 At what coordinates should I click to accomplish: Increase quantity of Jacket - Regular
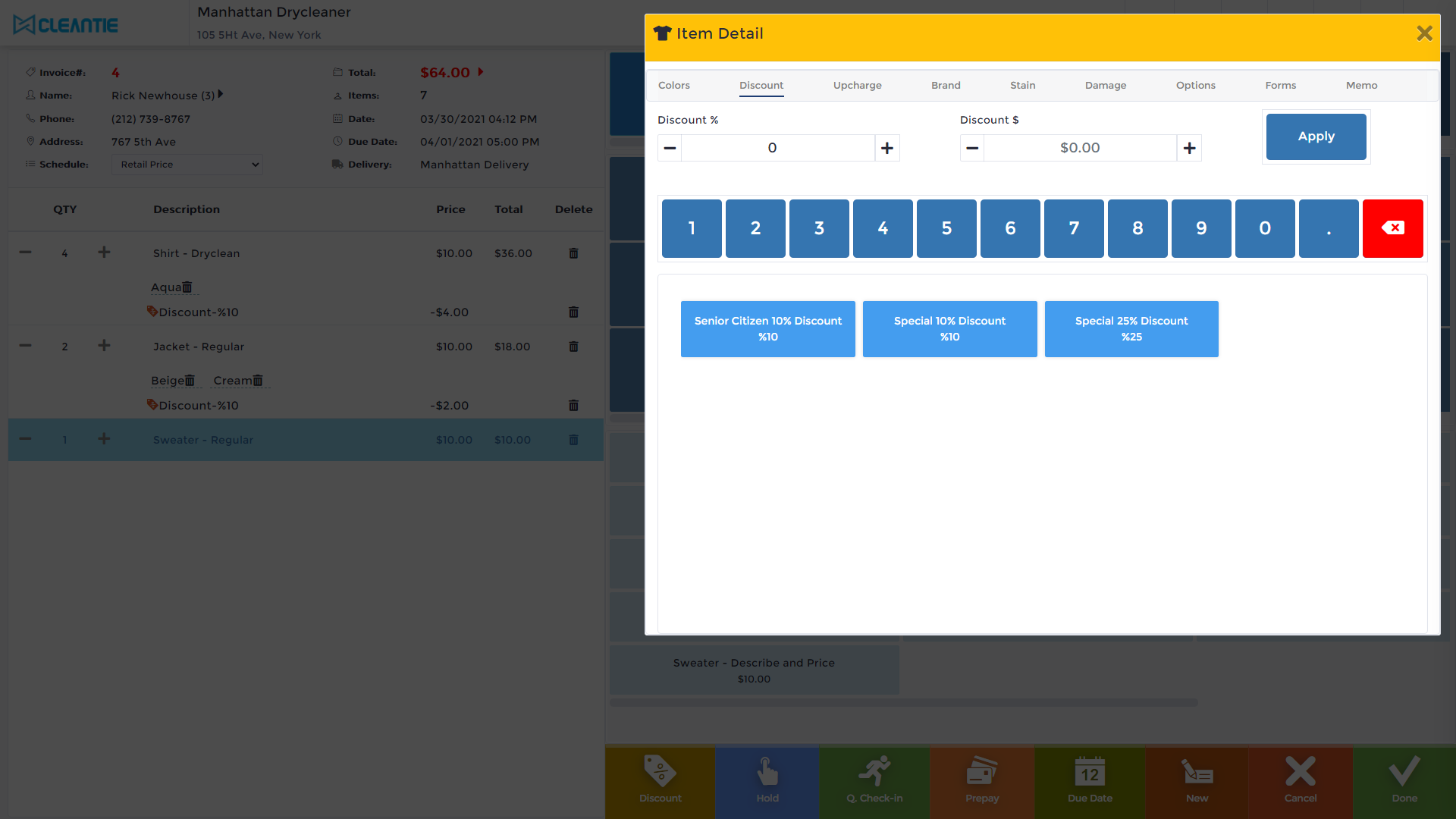[104, 346]
